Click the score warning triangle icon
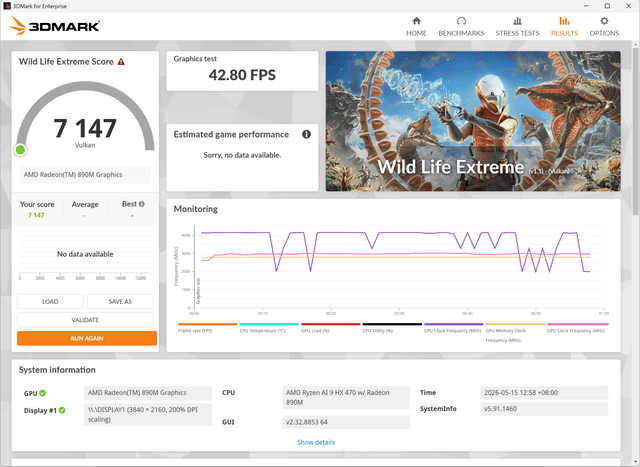640x467 pixels. (x=121, y=62)
